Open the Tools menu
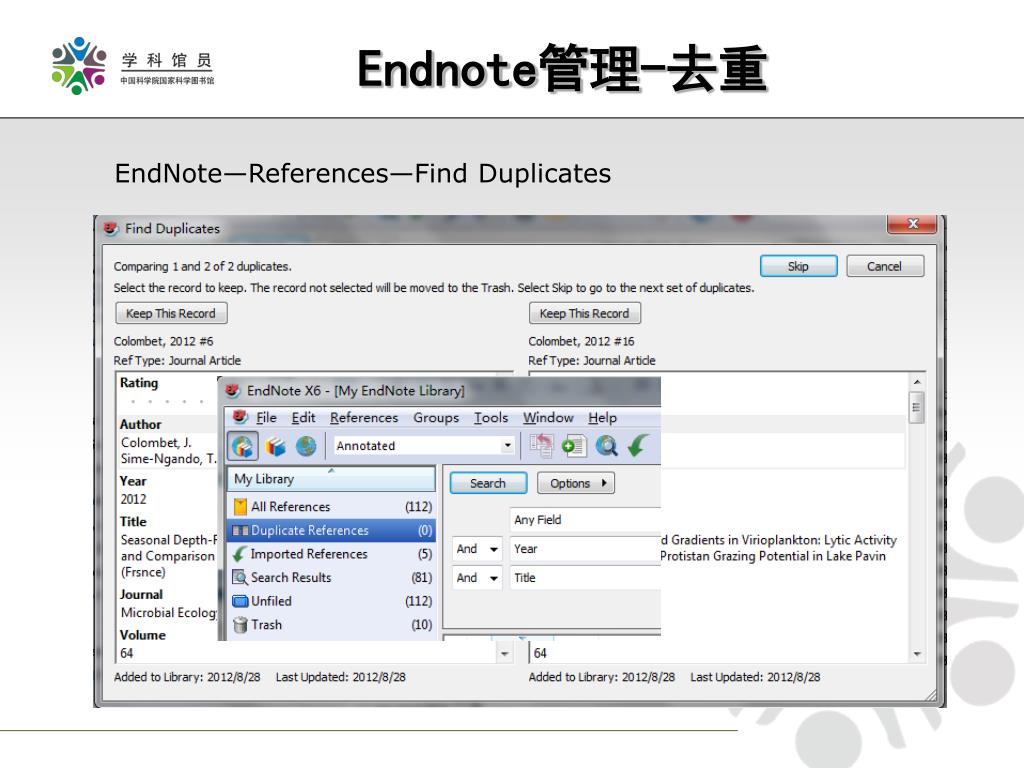This screenshot has height=768, width=1024. tap(490, 417)
